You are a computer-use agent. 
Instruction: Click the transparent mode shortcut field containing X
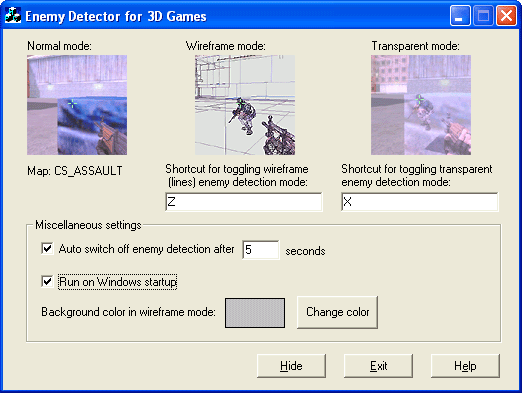420,202
